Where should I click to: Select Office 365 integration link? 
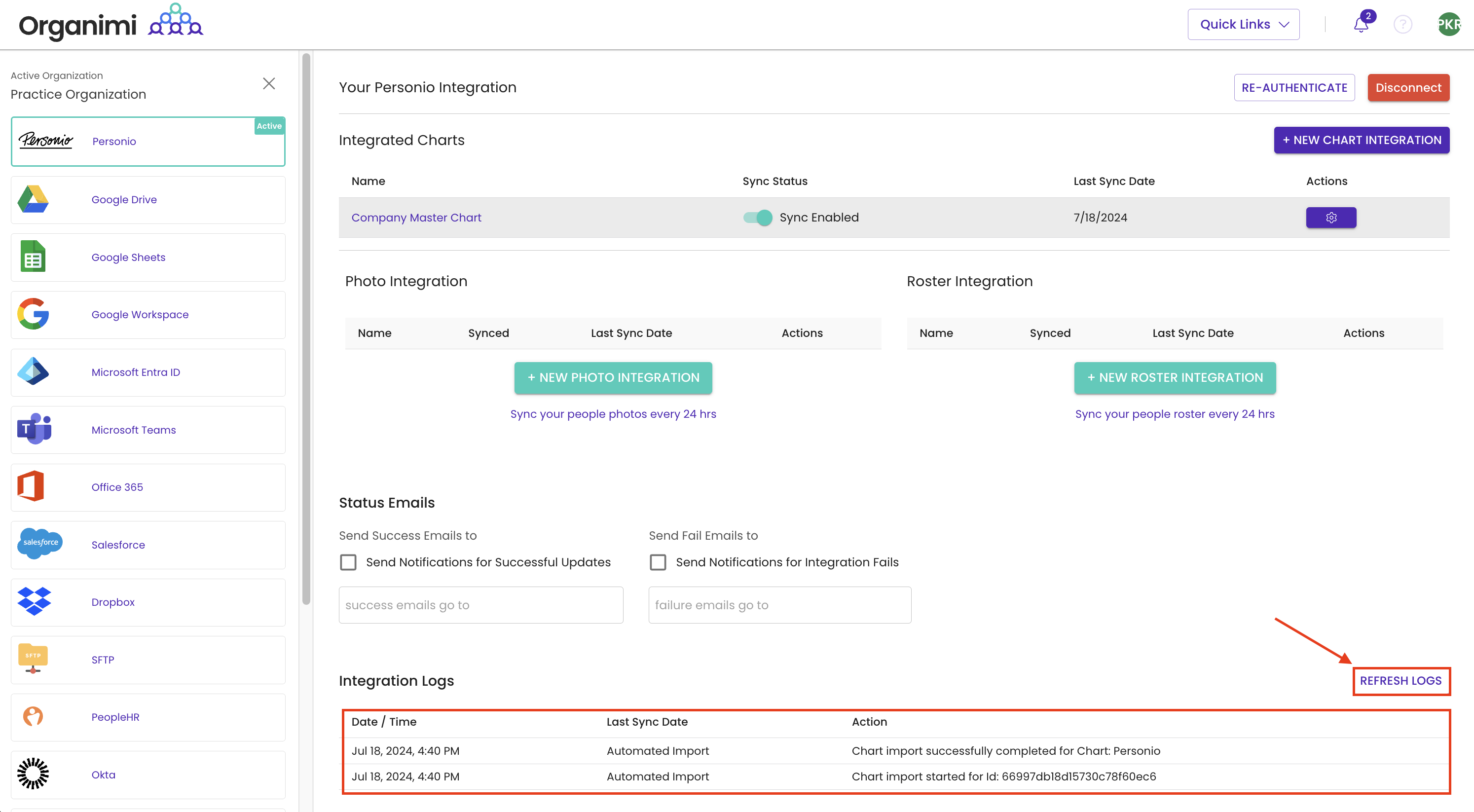coord(117,487)
